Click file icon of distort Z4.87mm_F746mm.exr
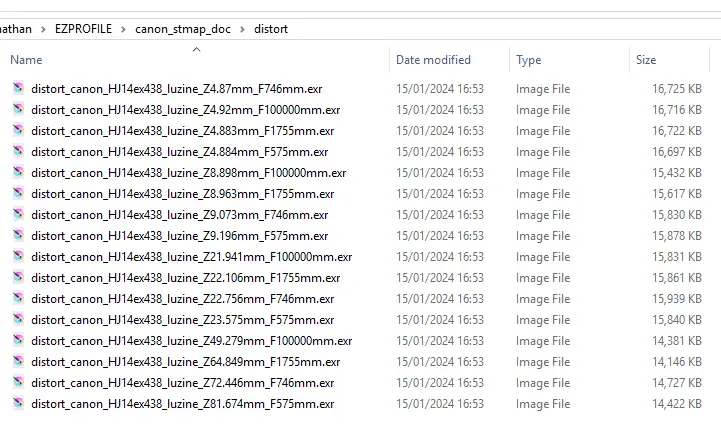 pyautogui.click(x=19, y=89)
